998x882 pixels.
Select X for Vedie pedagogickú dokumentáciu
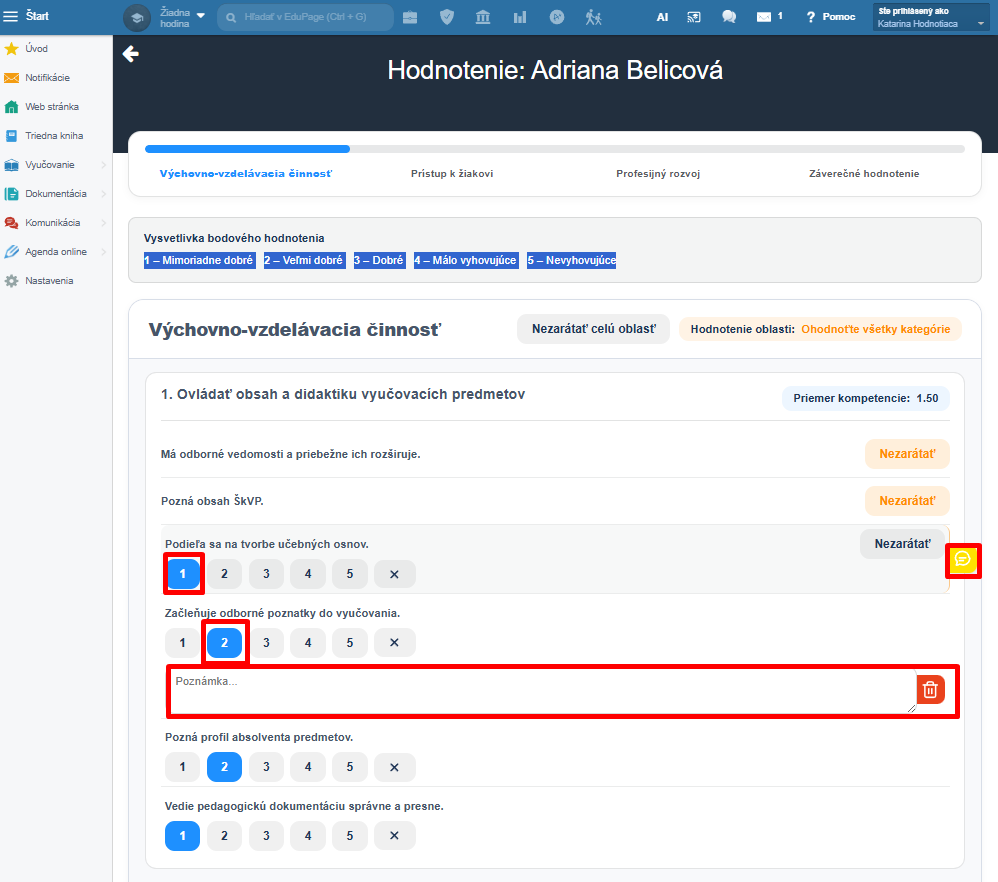click(x=395, y=836)
